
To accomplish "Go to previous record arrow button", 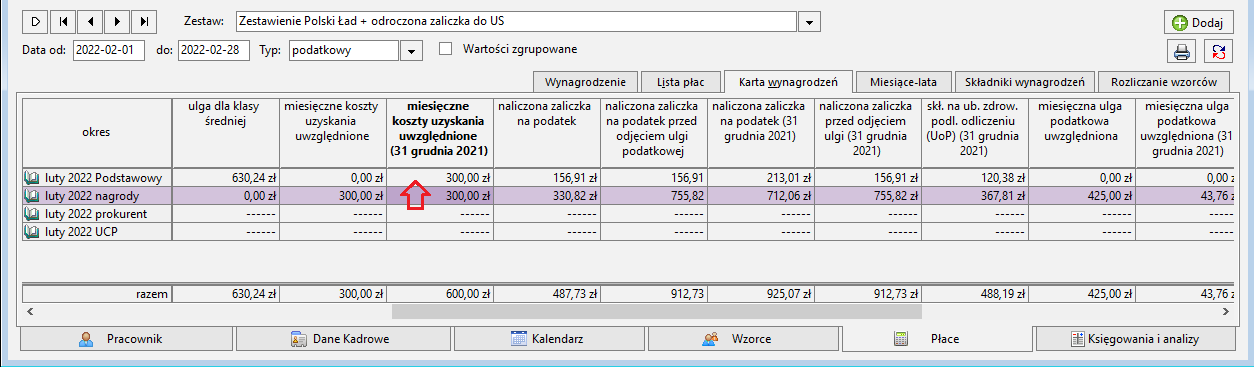I will 90,21.
